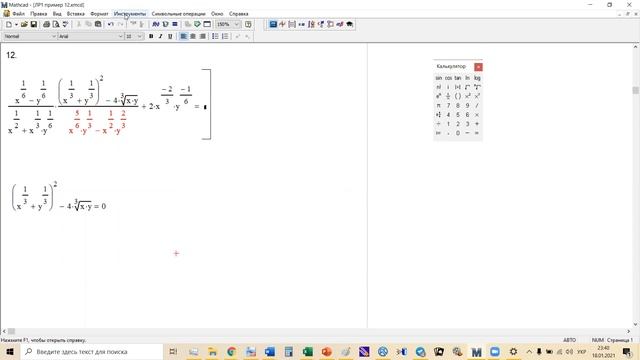
Task: Open the Вид menu
Action: 57,14
